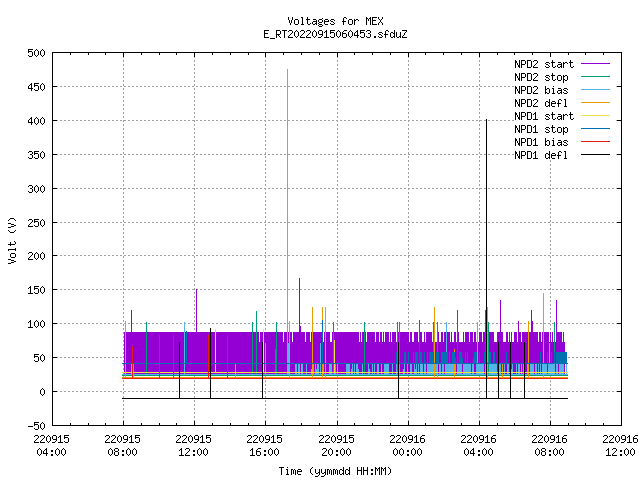The height and width of the screenshot is (480, 640).
Task: Click the 450 y-axis tick label
Action: (x=36, y=87)
